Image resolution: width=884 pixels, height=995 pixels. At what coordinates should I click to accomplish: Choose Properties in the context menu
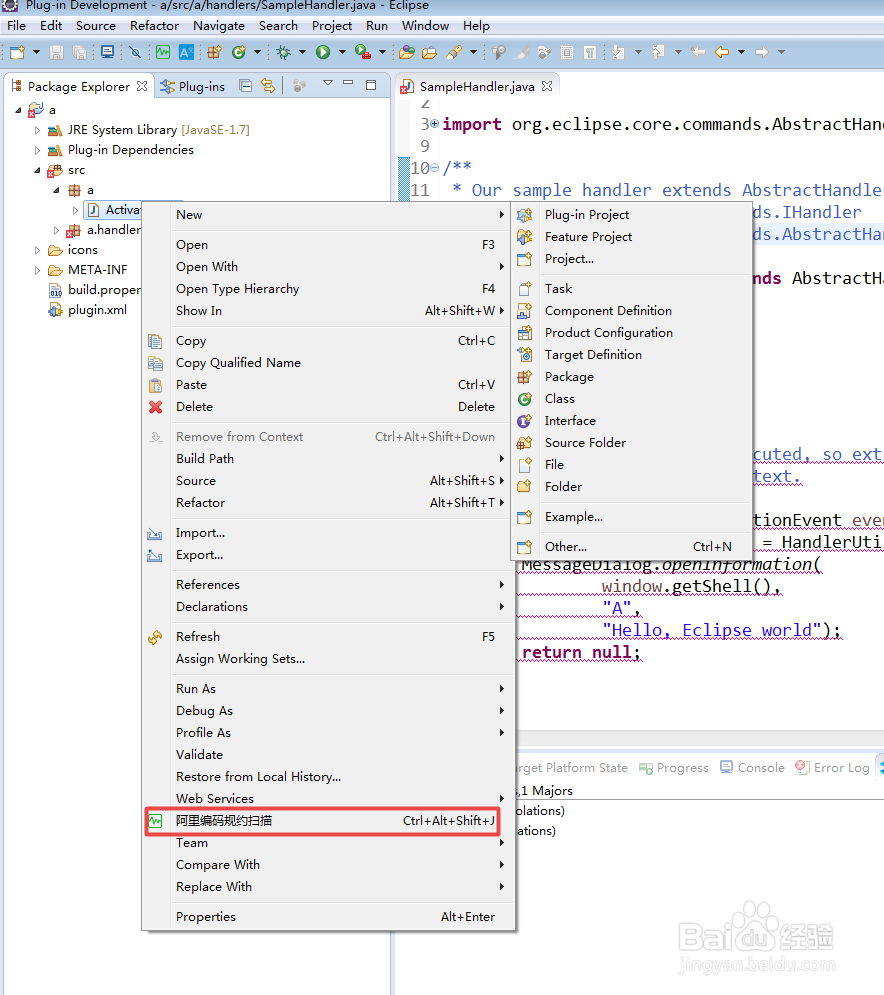click(327, 917)
